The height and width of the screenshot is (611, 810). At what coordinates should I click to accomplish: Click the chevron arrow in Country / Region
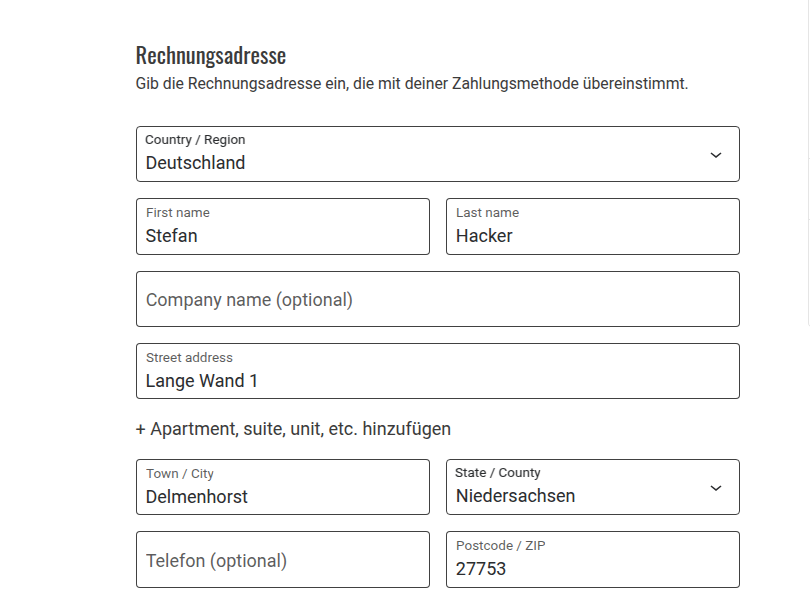715,155
